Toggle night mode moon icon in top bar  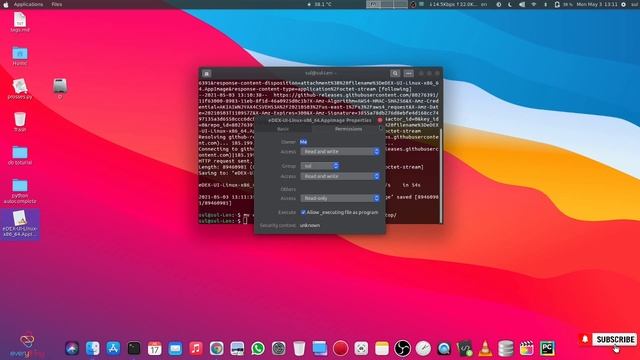(510, 4)
